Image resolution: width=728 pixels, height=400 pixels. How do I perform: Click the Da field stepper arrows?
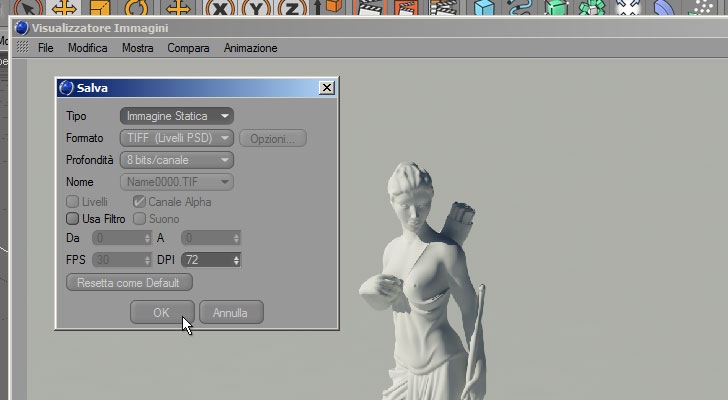click(x=148, y=238)
